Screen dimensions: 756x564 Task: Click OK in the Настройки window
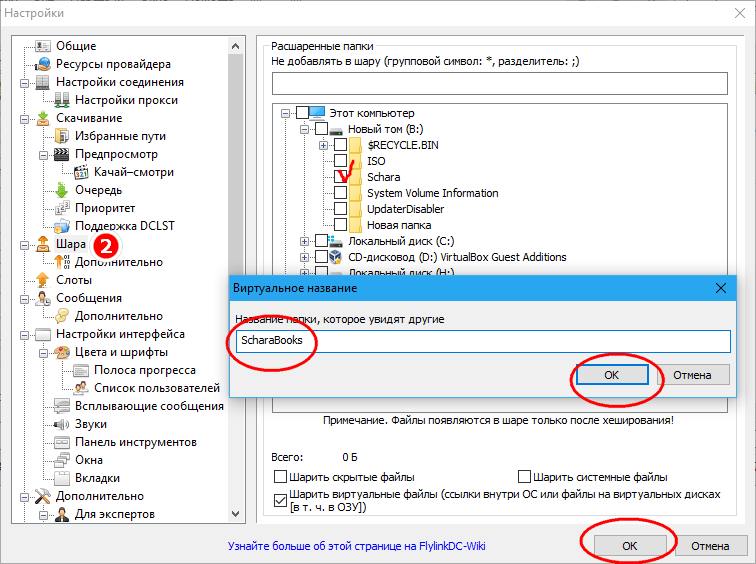point(630,546)
